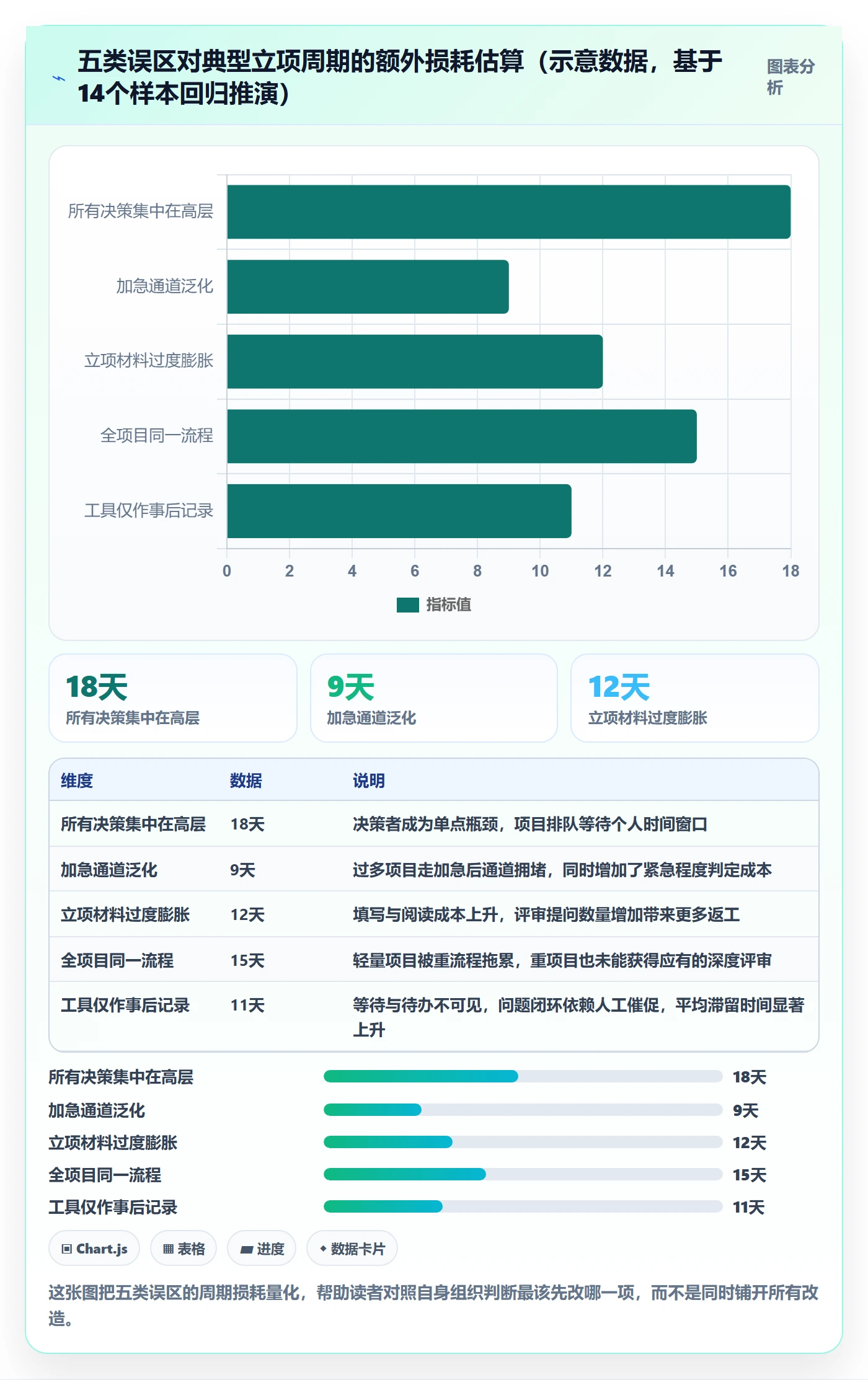Select the Chart.js tag
The image size is (868, 1380).
pyautogui.click(x=94, y=1249)
